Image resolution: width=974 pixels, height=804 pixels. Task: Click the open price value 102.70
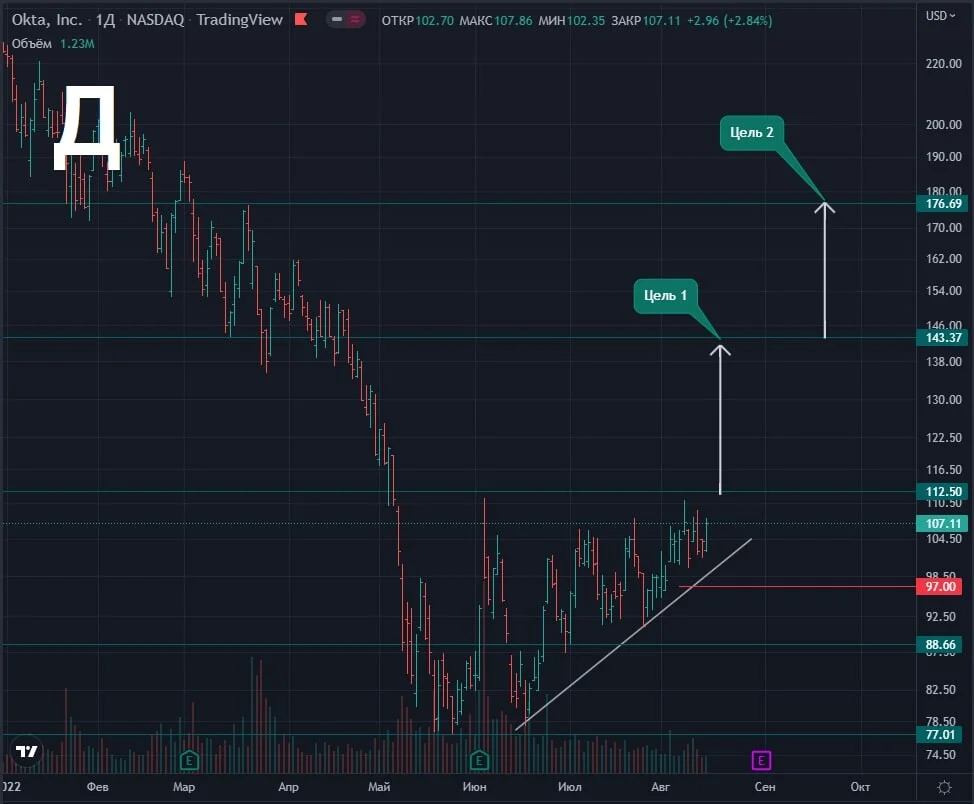(435, 21)
